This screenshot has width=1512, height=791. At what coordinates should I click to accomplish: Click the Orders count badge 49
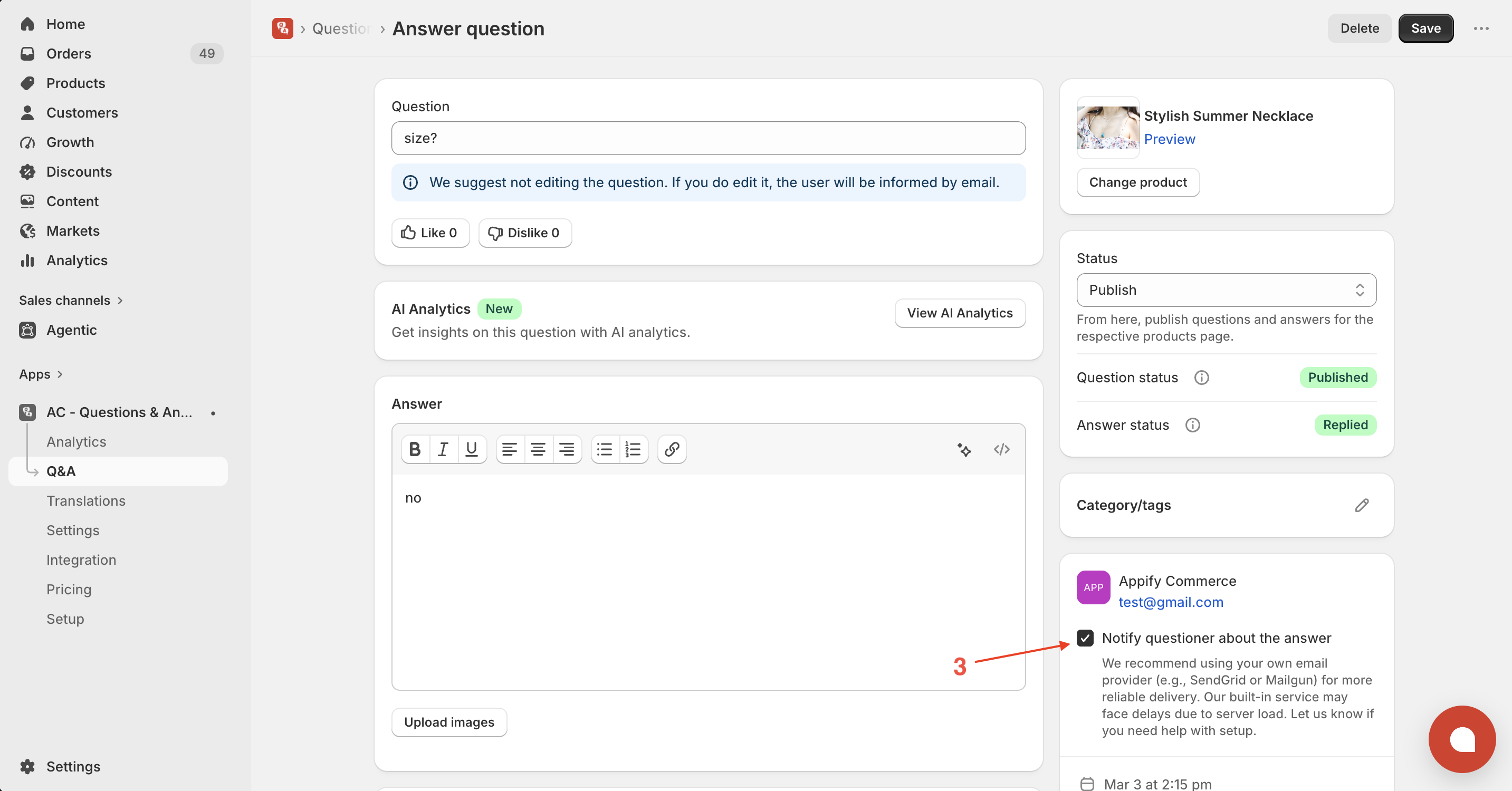(x=207, y=53)
